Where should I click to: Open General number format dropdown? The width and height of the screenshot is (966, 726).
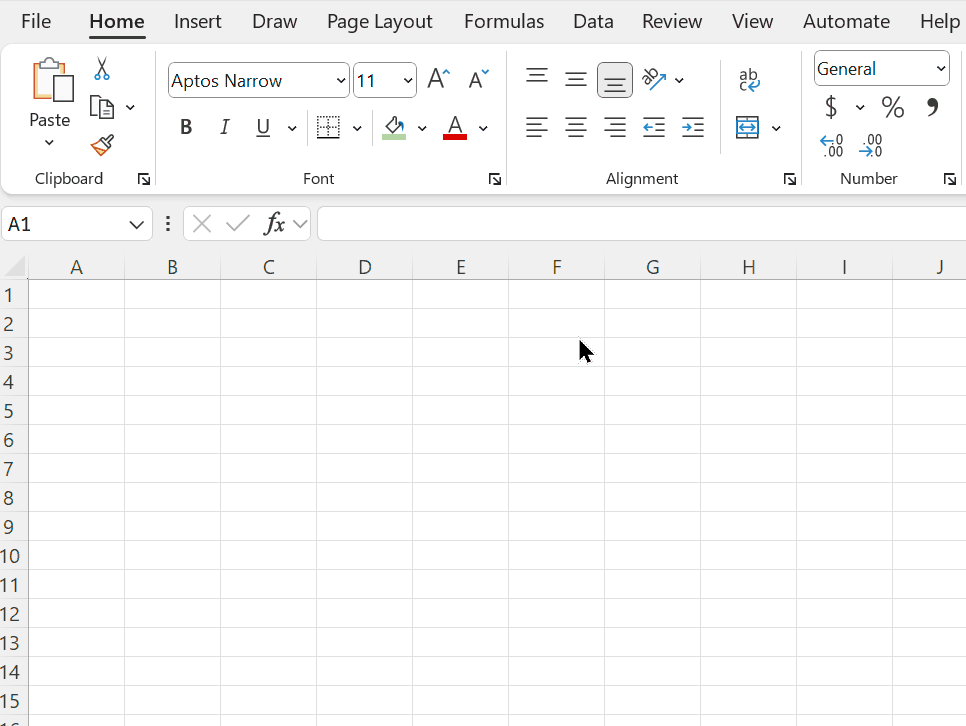point(941,68)
